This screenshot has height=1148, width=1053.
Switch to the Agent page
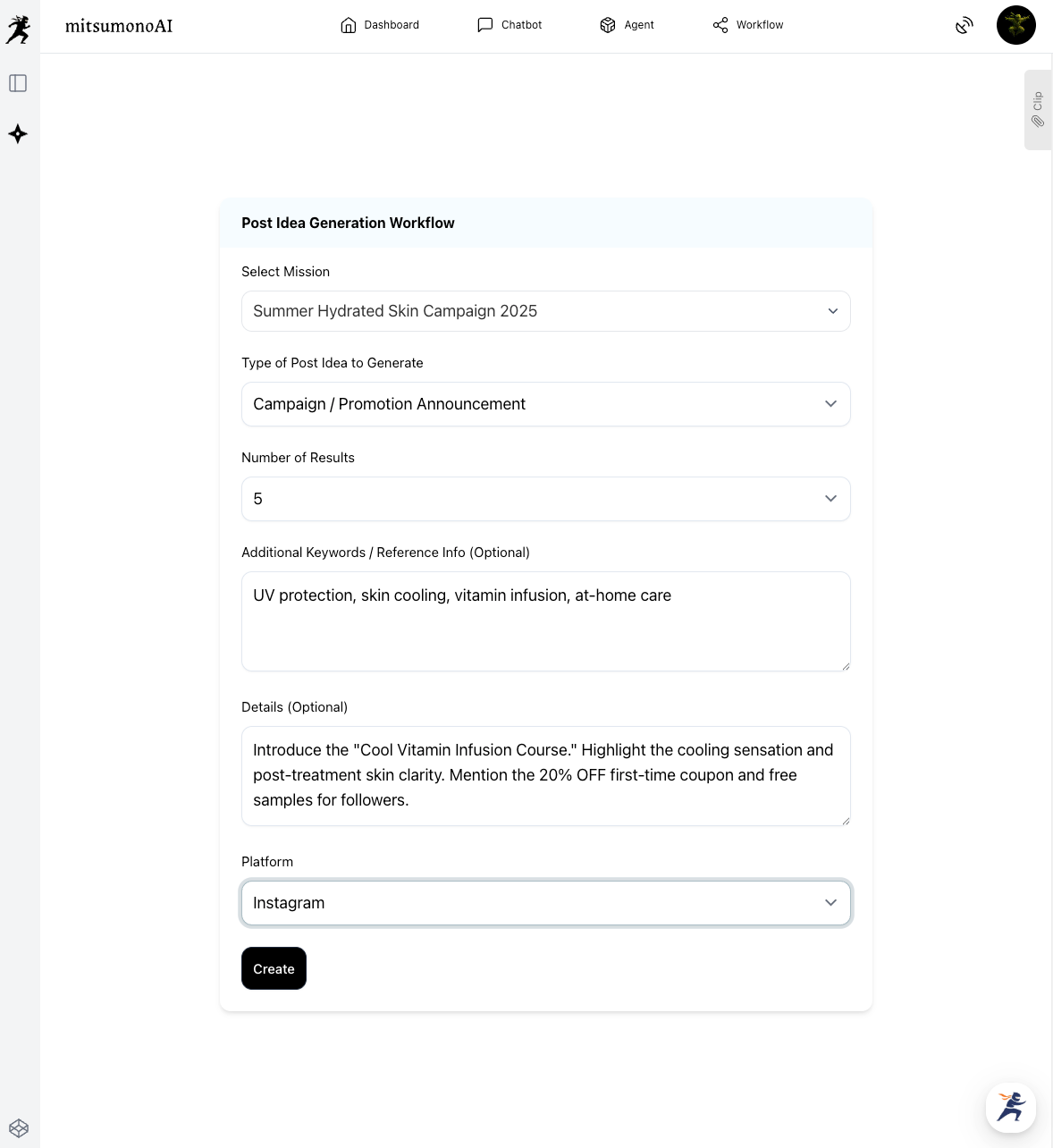pos(627,25)
